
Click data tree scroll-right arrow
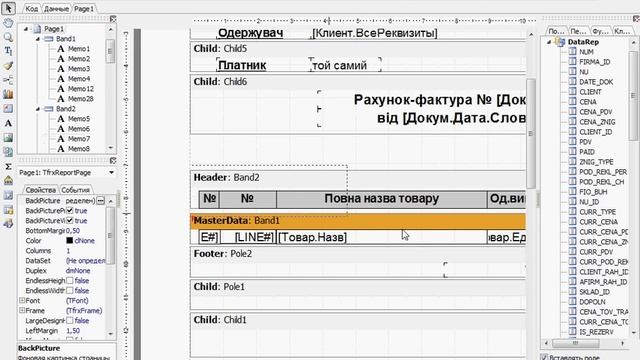coord(622,343)
